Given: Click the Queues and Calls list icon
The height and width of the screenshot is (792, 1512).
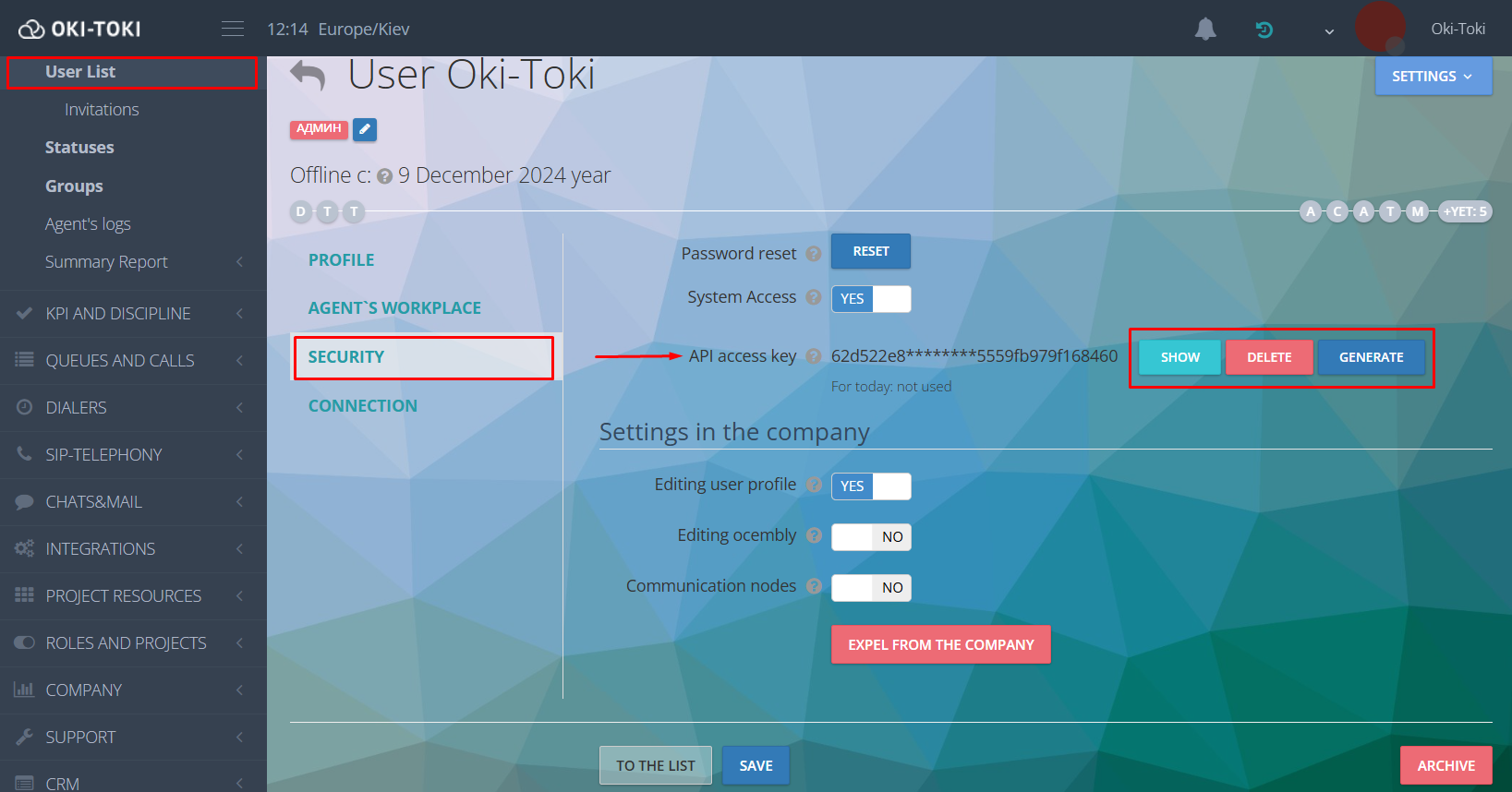Looking at the screenshot, I should [x=25, y=360].
